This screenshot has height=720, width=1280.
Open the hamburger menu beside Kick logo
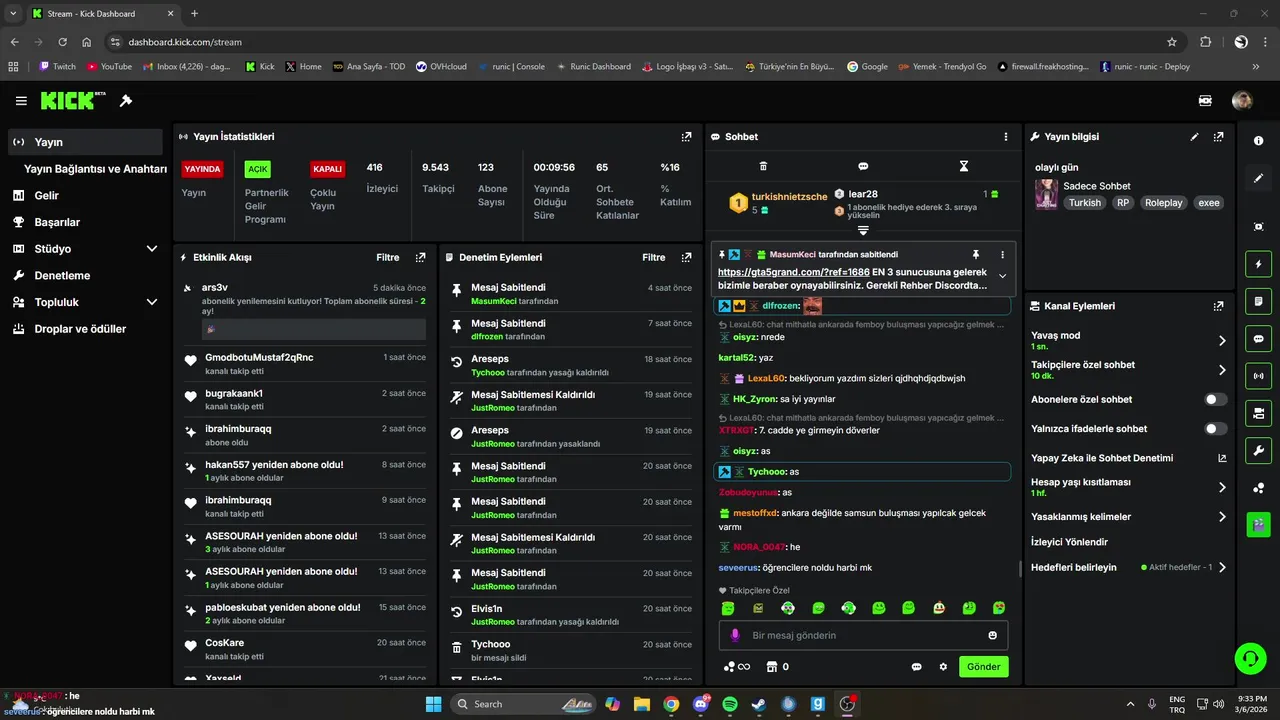[21, 101]
